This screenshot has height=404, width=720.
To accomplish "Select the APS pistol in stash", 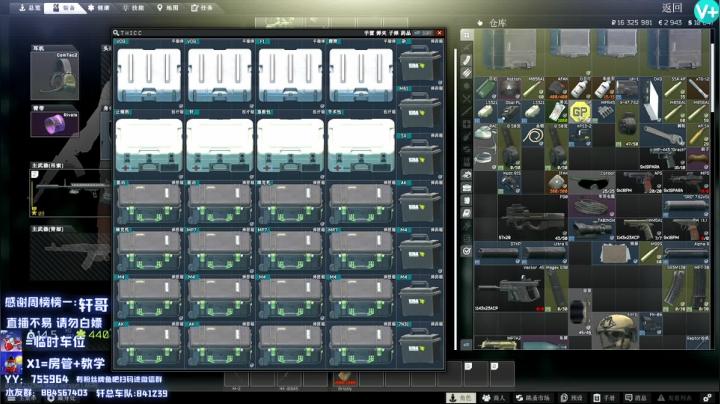I will point(639,182).
